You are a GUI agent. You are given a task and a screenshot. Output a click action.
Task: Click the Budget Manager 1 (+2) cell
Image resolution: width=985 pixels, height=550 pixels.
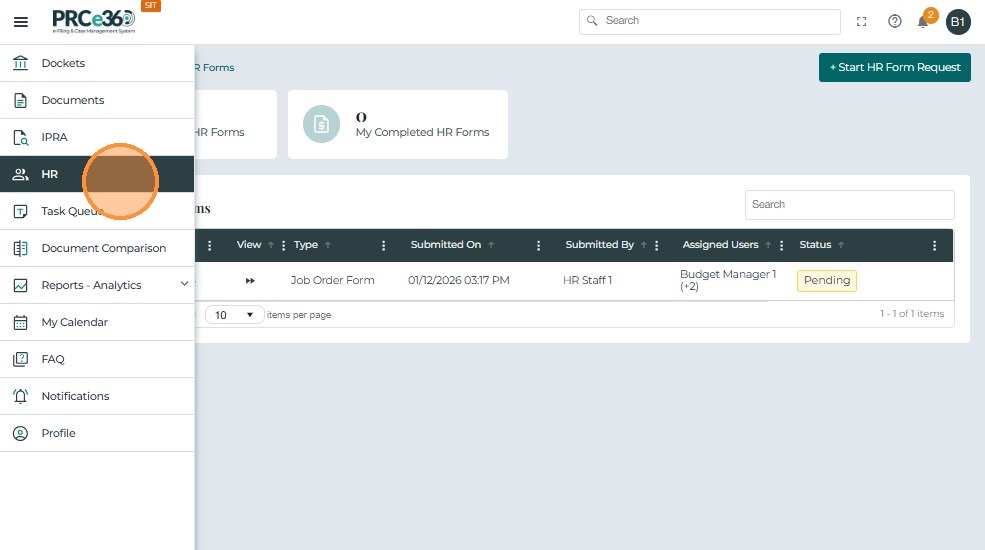click(x=728, y=280)
